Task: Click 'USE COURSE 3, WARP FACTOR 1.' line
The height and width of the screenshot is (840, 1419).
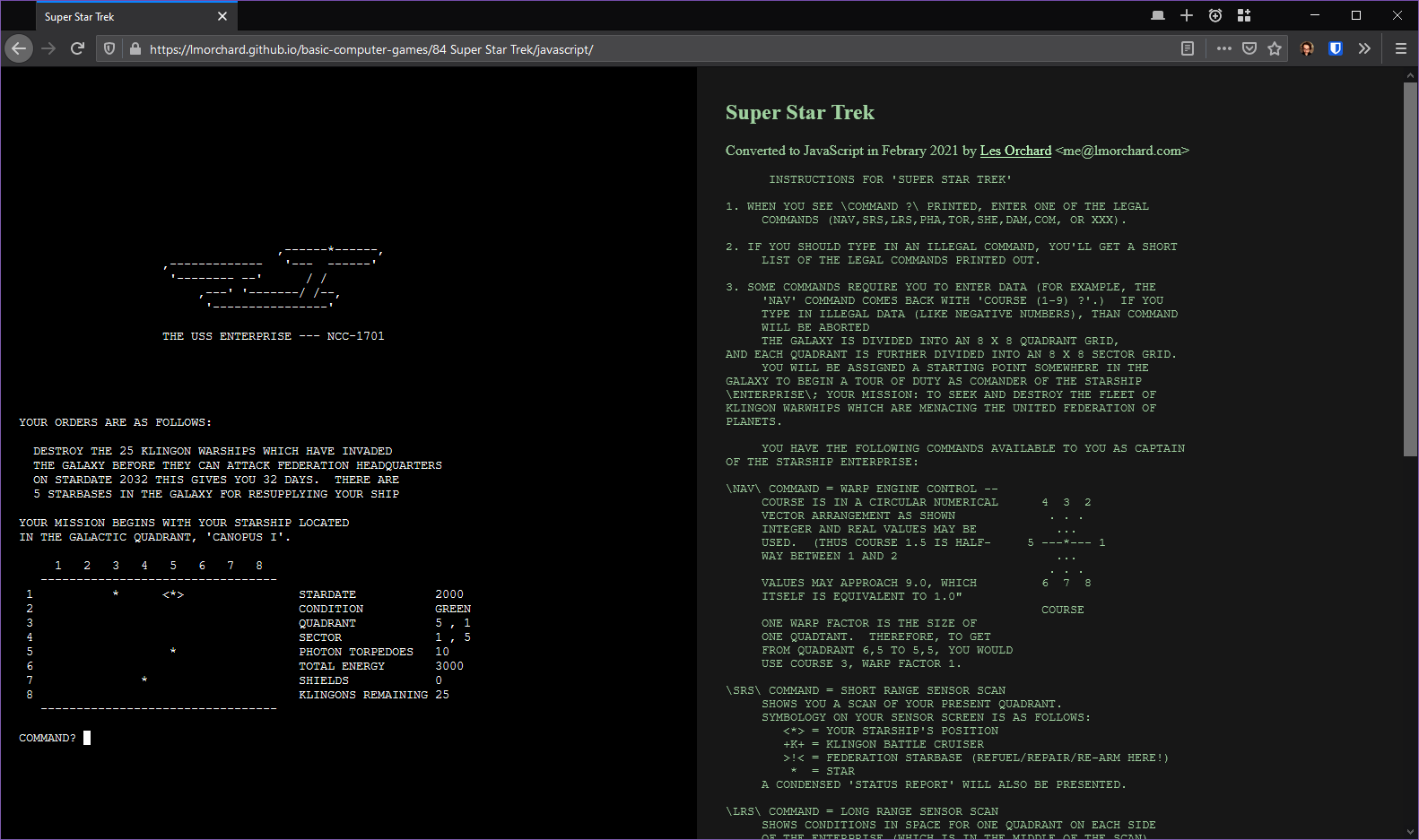Action: 862,663
